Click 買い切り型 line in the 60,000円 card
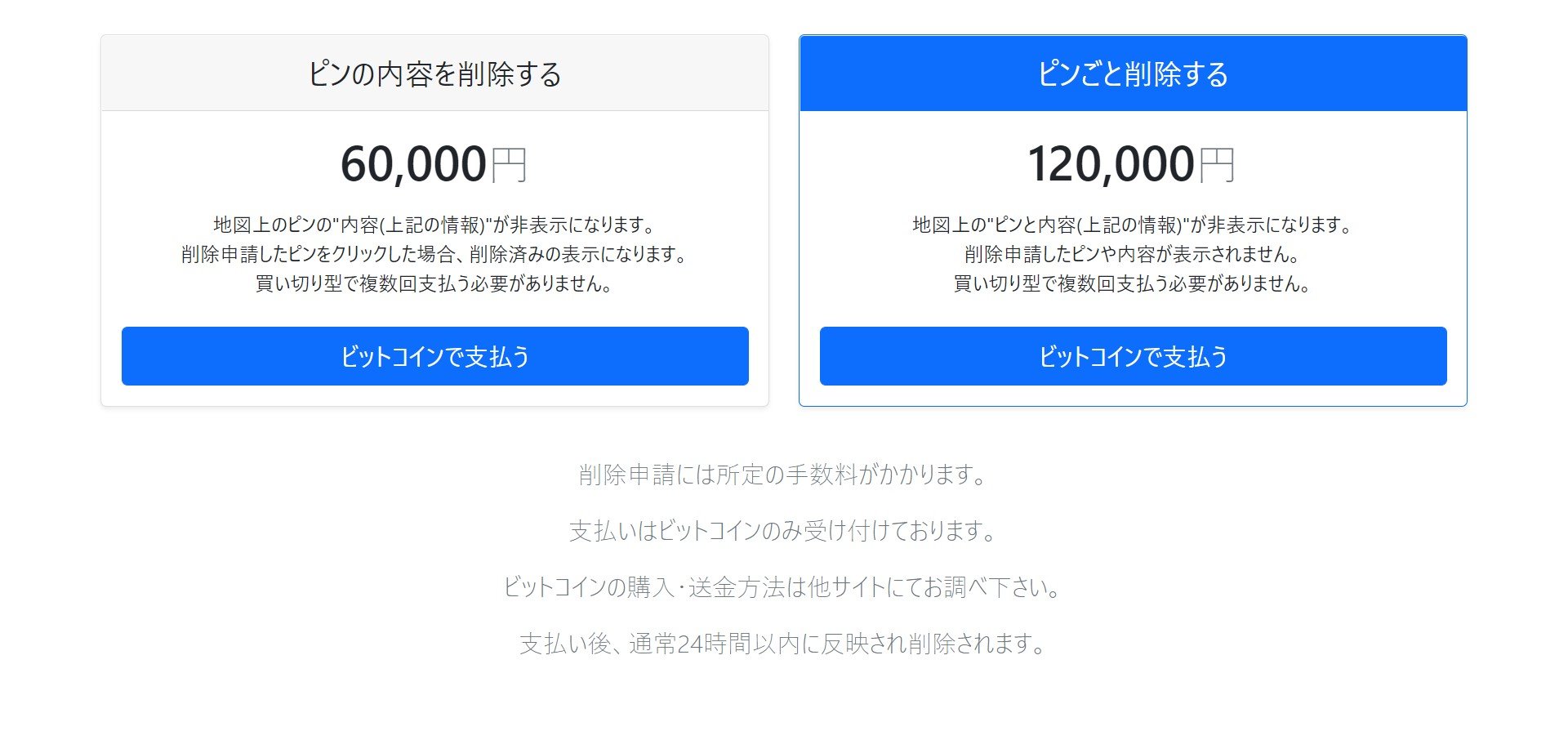The width and height of the screenshot is (1568, 740). [x=434, y=283]
